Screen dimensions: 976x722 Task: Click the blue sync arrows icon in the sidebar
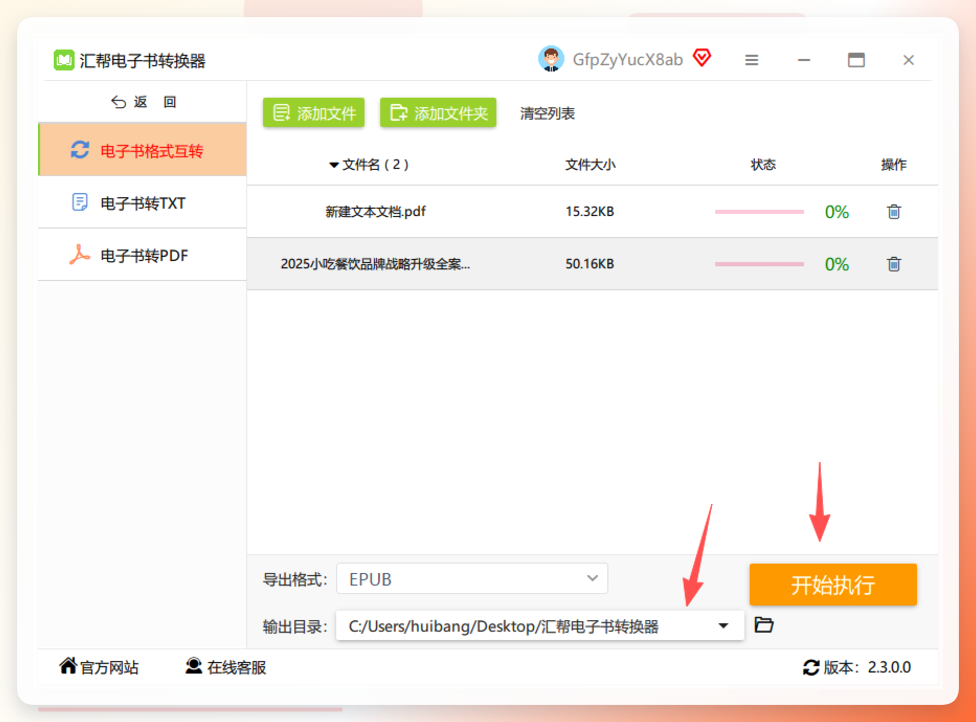[x=80, y=150]
